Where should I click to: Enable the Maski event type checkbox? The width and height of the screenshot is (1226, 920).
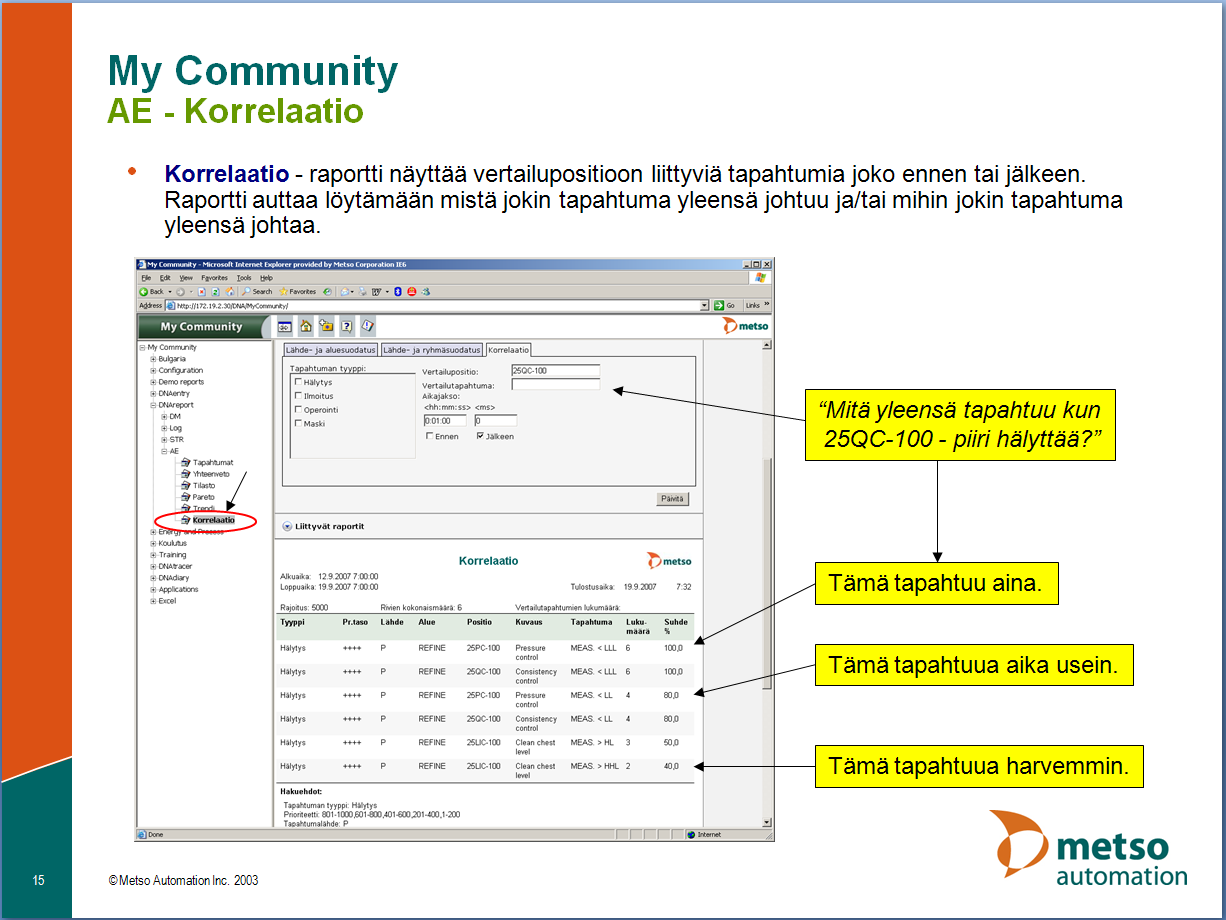298,423
